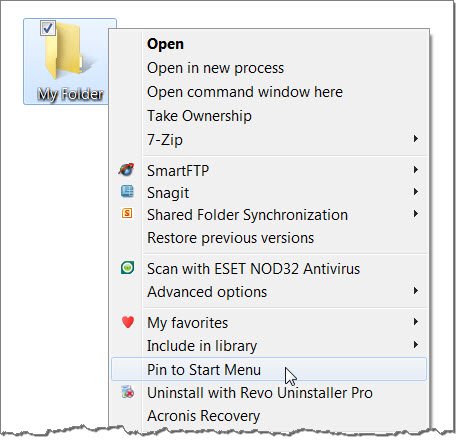
Task: Expand the Advanced options submenu arrow
Action: (x=416, y=291)
